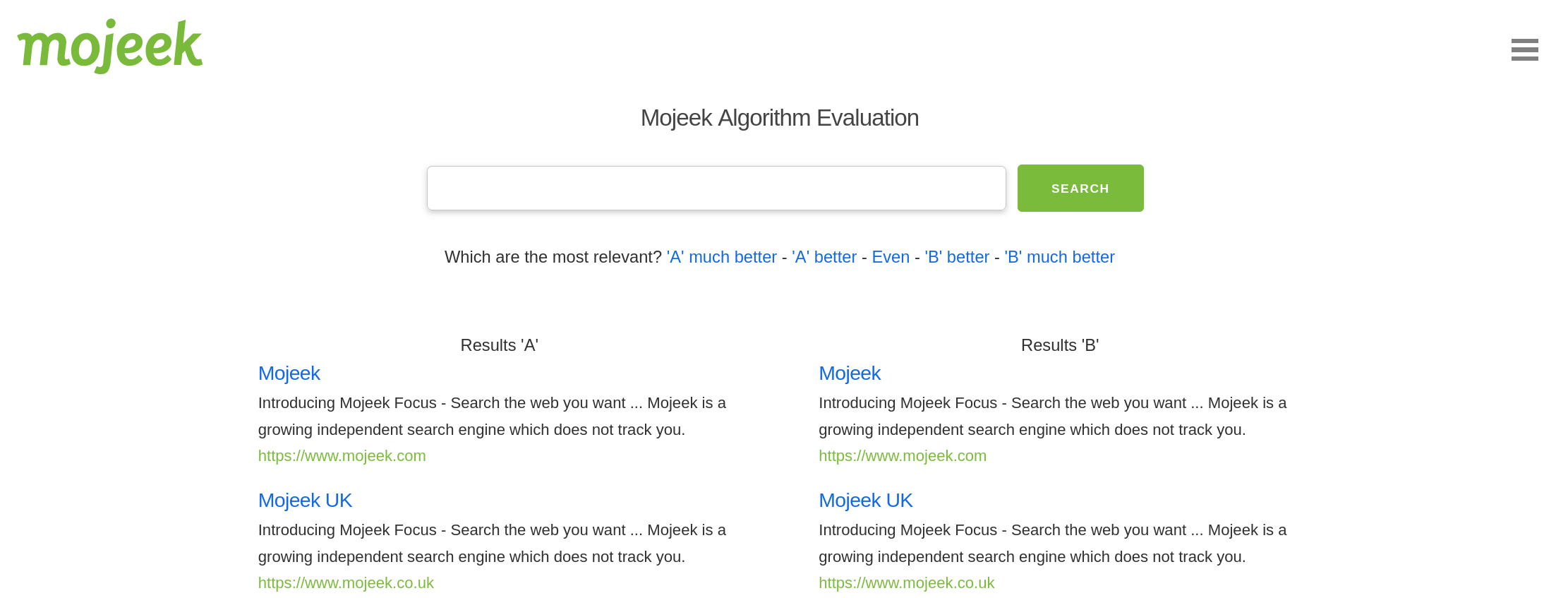1568x598 pixels.
Task: Click mojeek.com URL in Results 'B'
Action: 903,456
